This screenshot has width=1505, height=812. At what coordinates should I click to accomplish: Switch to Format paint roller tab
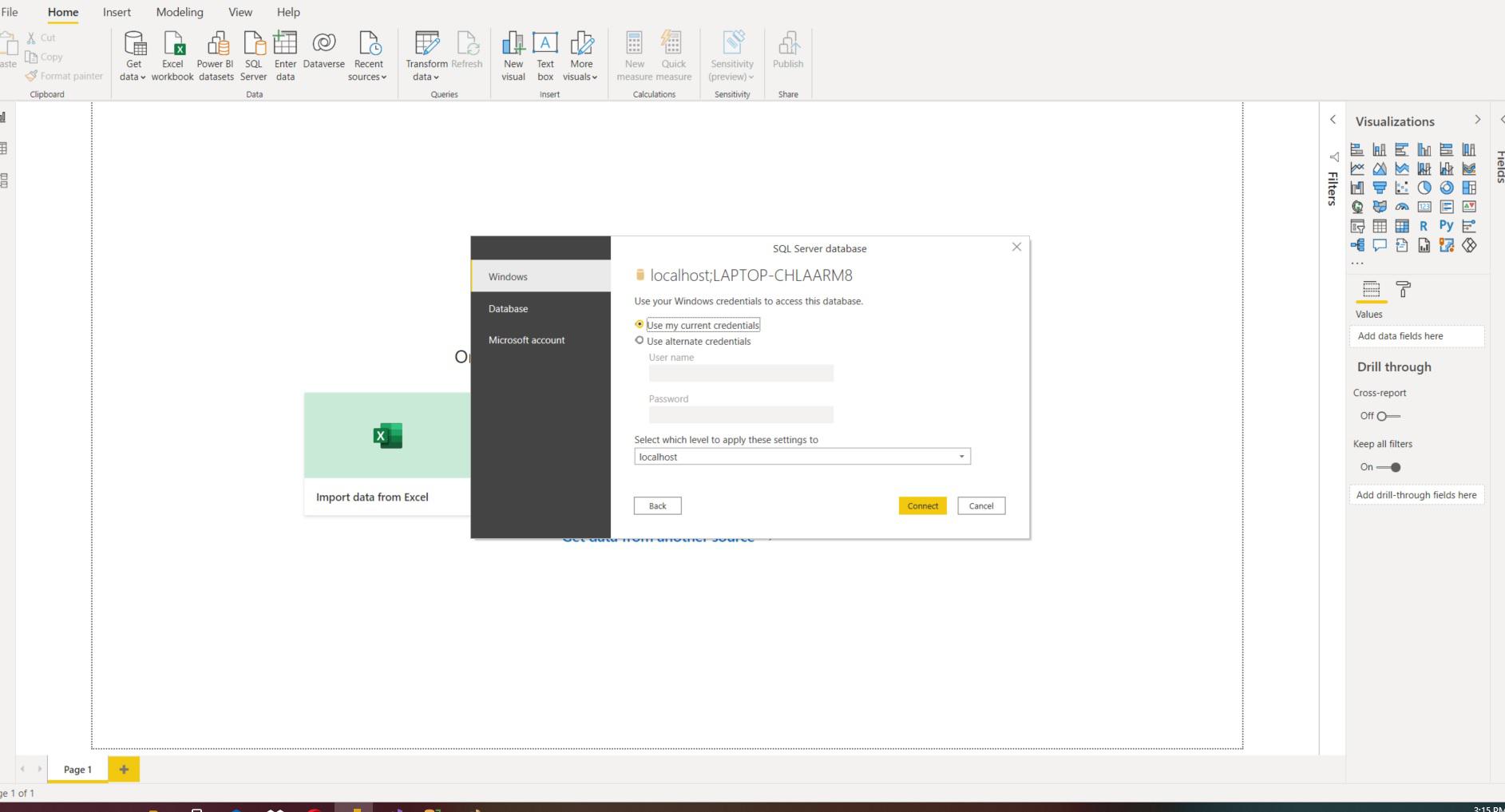tap(1403, 288)
